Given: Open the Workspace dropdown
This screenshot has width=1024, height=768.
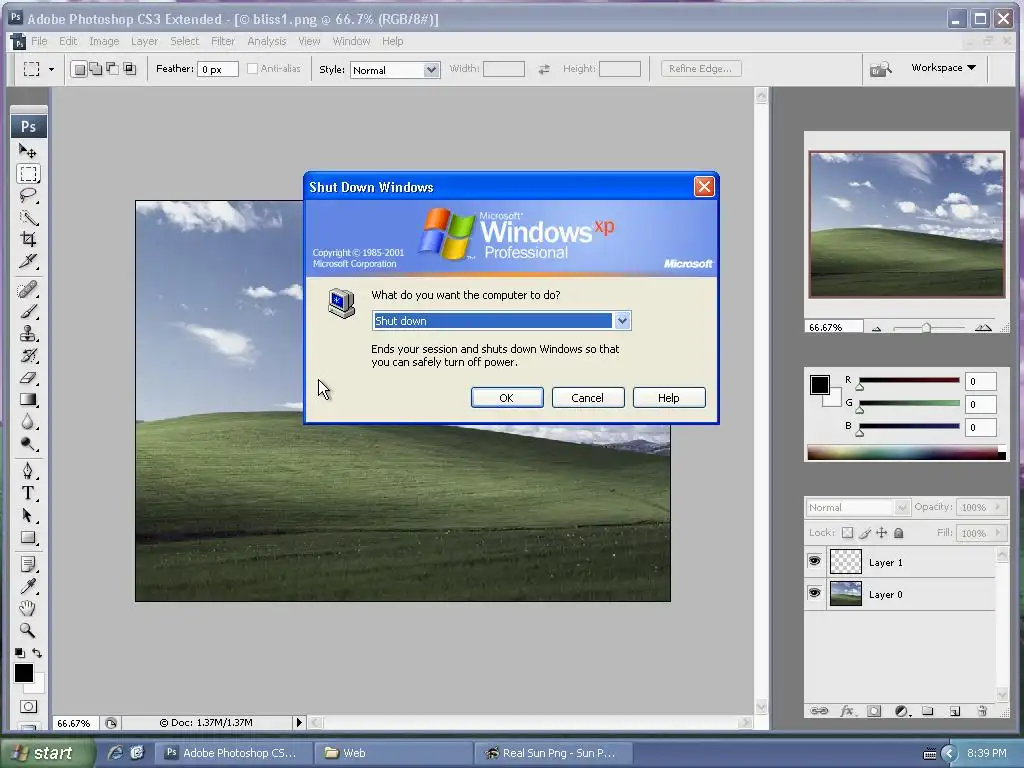Looking at the screenshot, I should [x=943, y=68].
